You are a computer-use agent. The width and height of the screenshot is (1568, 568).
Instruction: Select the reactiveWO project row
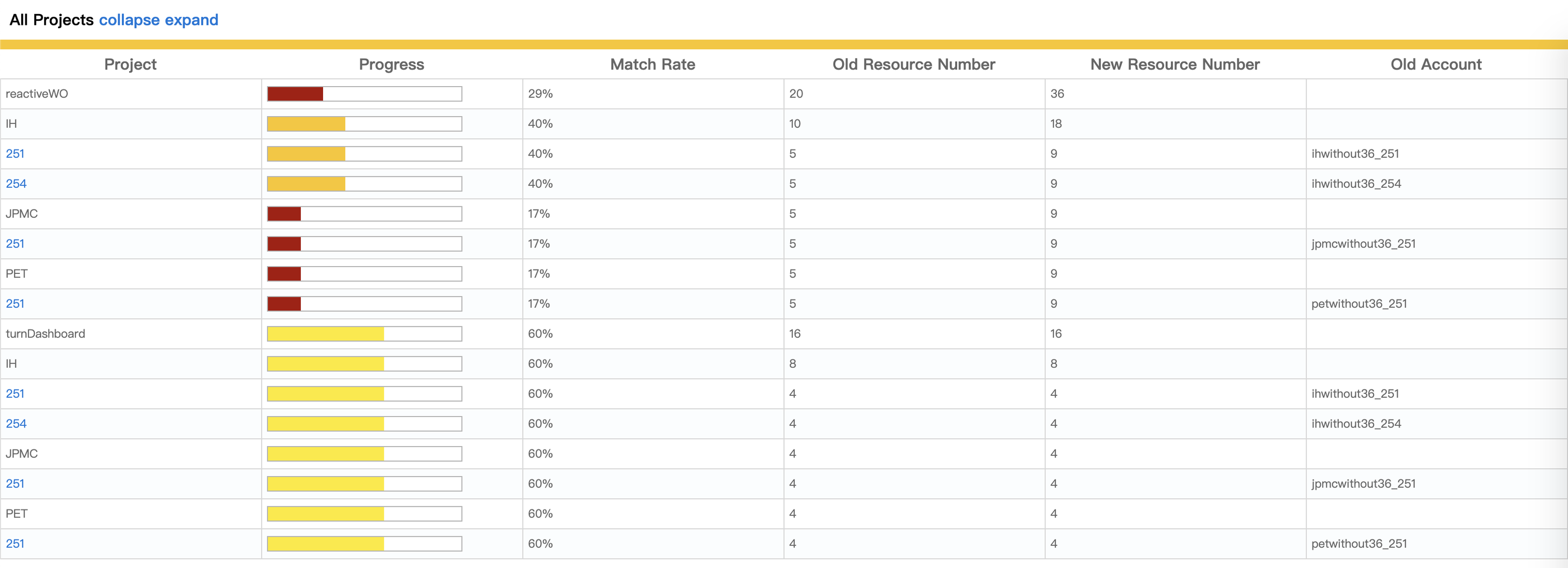click(x=783, y=94)
